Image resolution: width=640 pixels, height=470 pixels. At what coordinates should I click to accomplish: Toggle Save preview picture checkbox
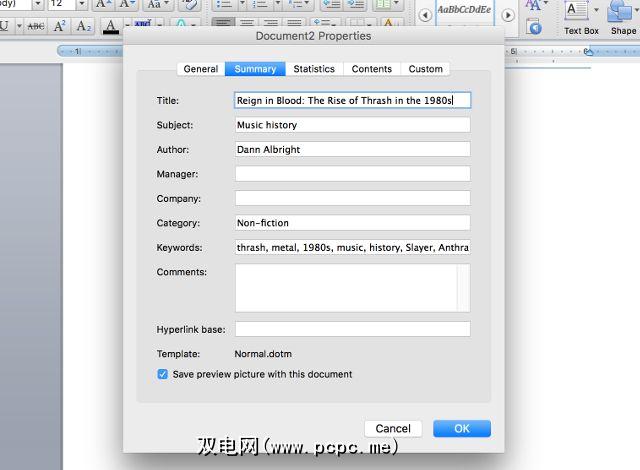click(162, 374)
